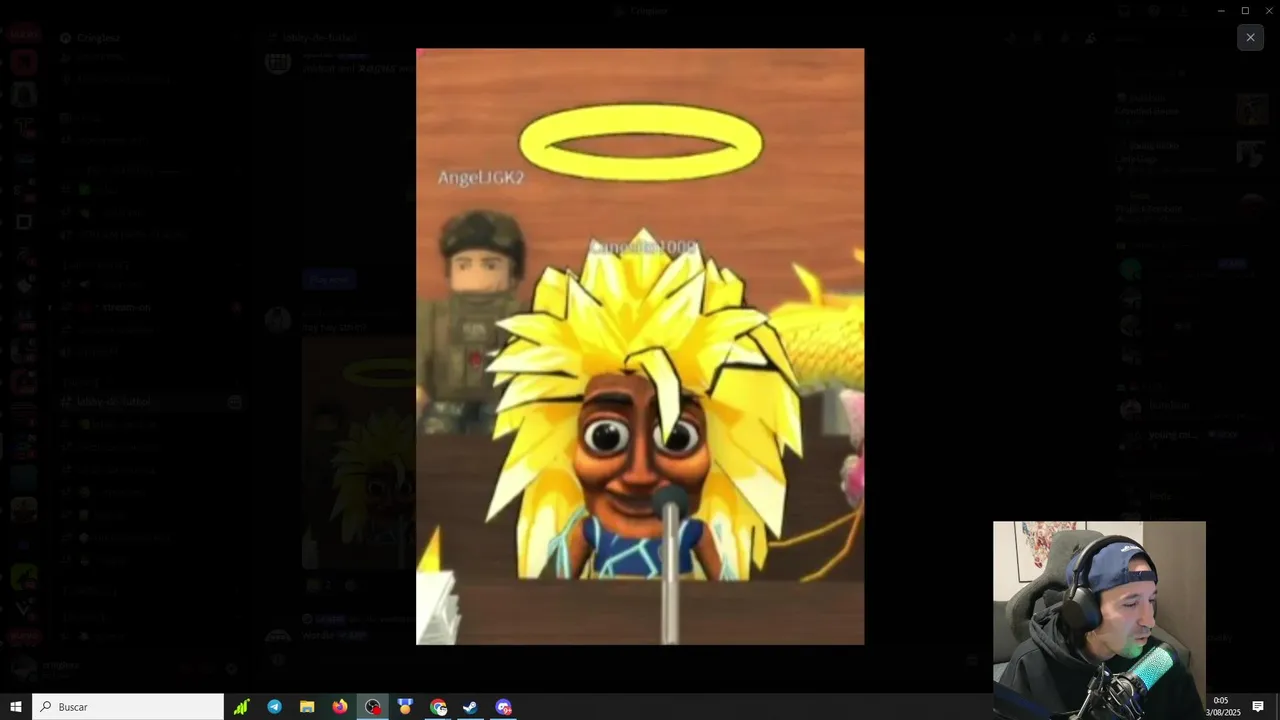Open the Windows Start menu
Viewport: 1280px width, 720px height.
click(16, 707)
